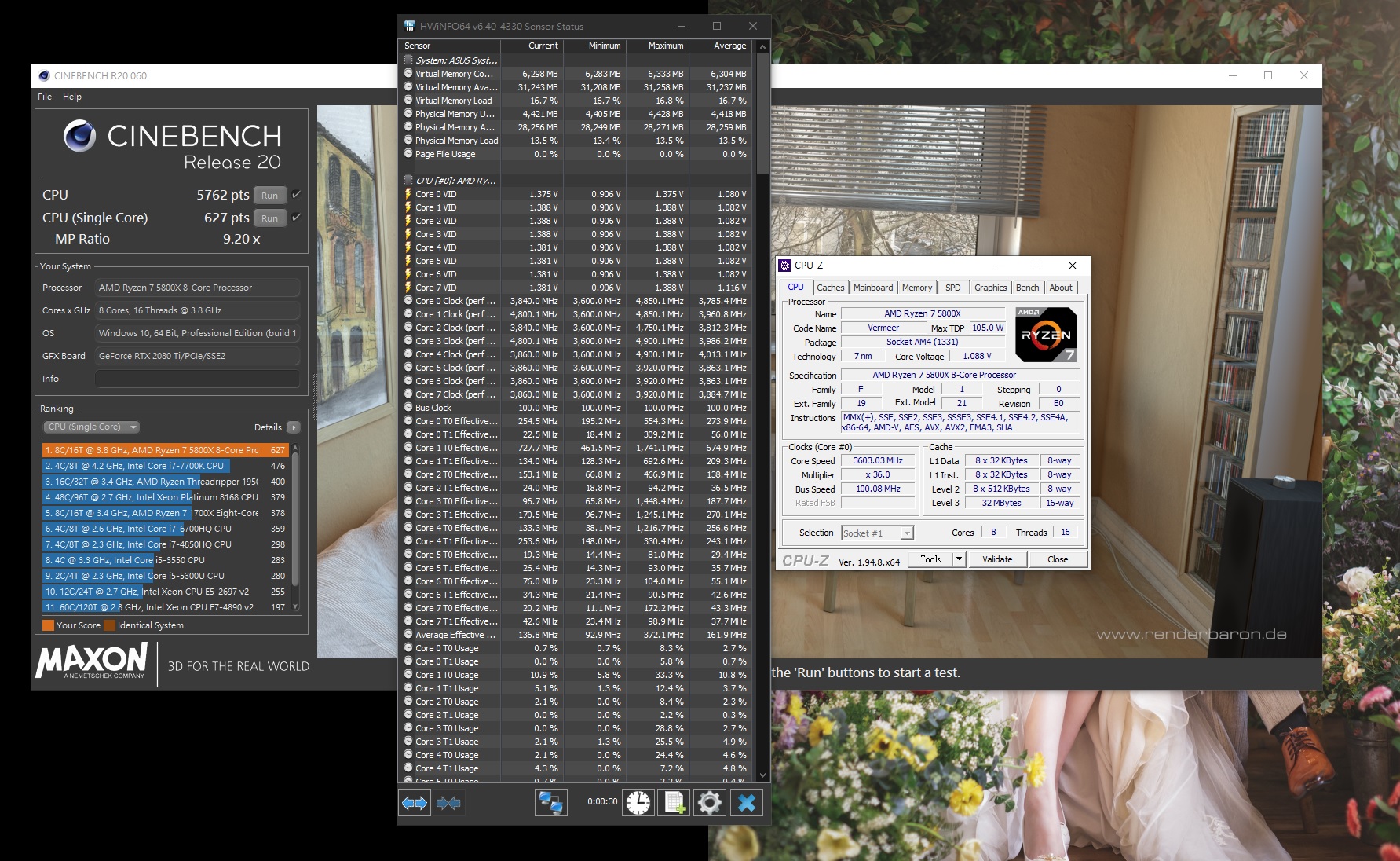The width and height of the screenshot is (1400, 861).
Task: Switch to the Graphics tab in CPU-Z
Action: [x=991, y=288]
